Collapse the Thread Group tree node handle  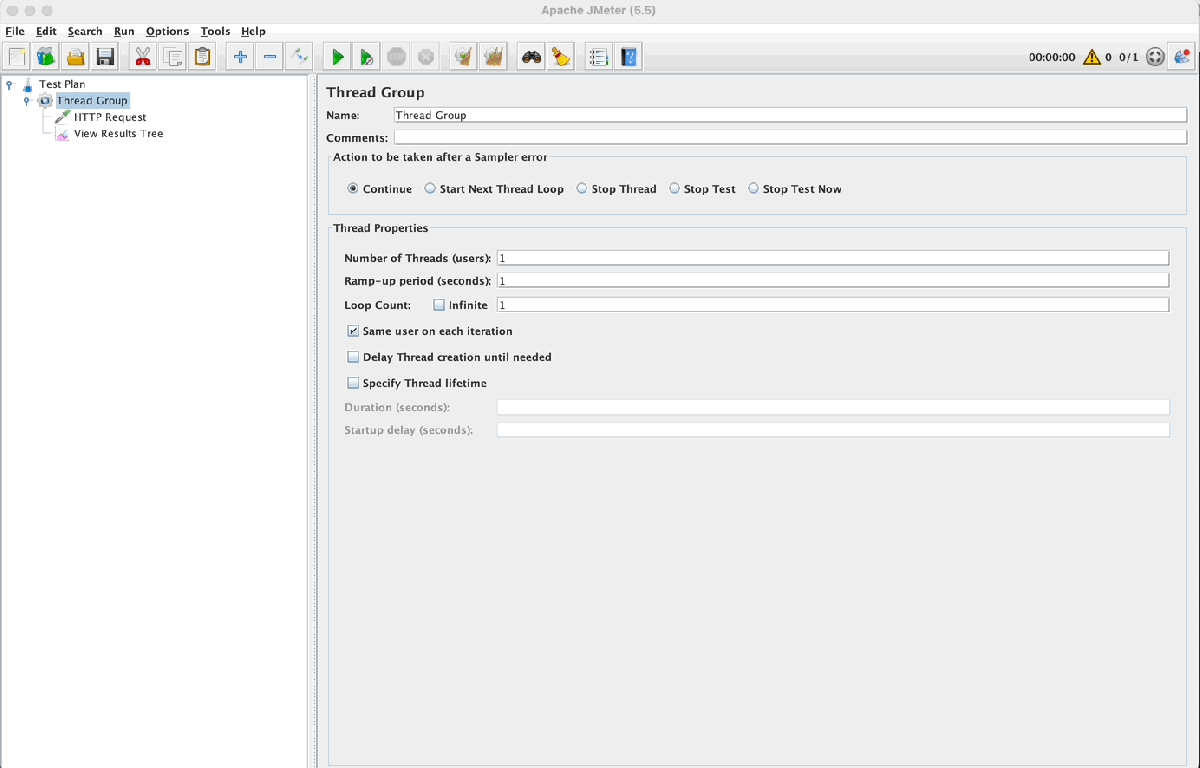point(27,101)
